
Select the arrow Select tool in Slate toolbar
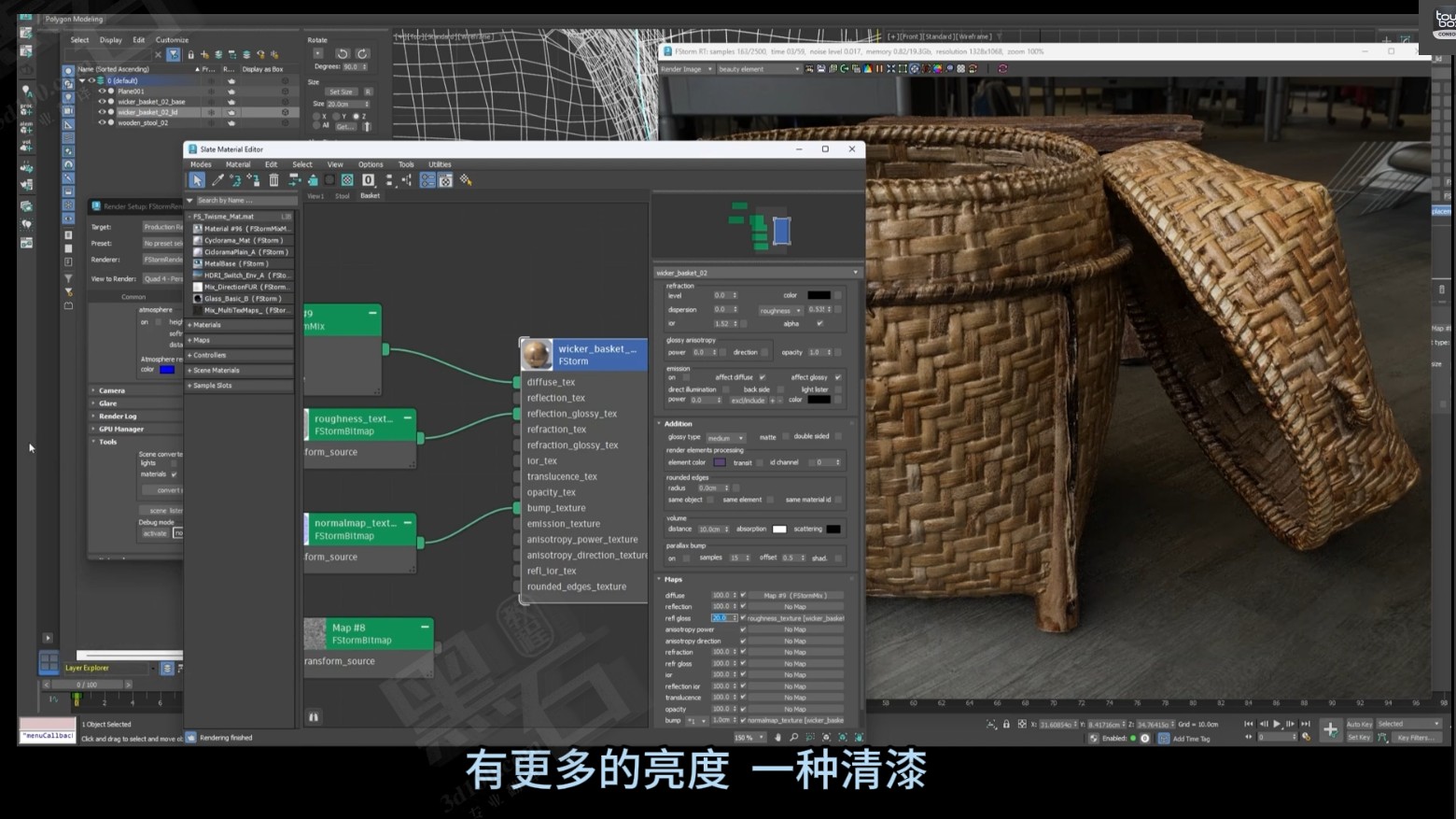(197, 180)
